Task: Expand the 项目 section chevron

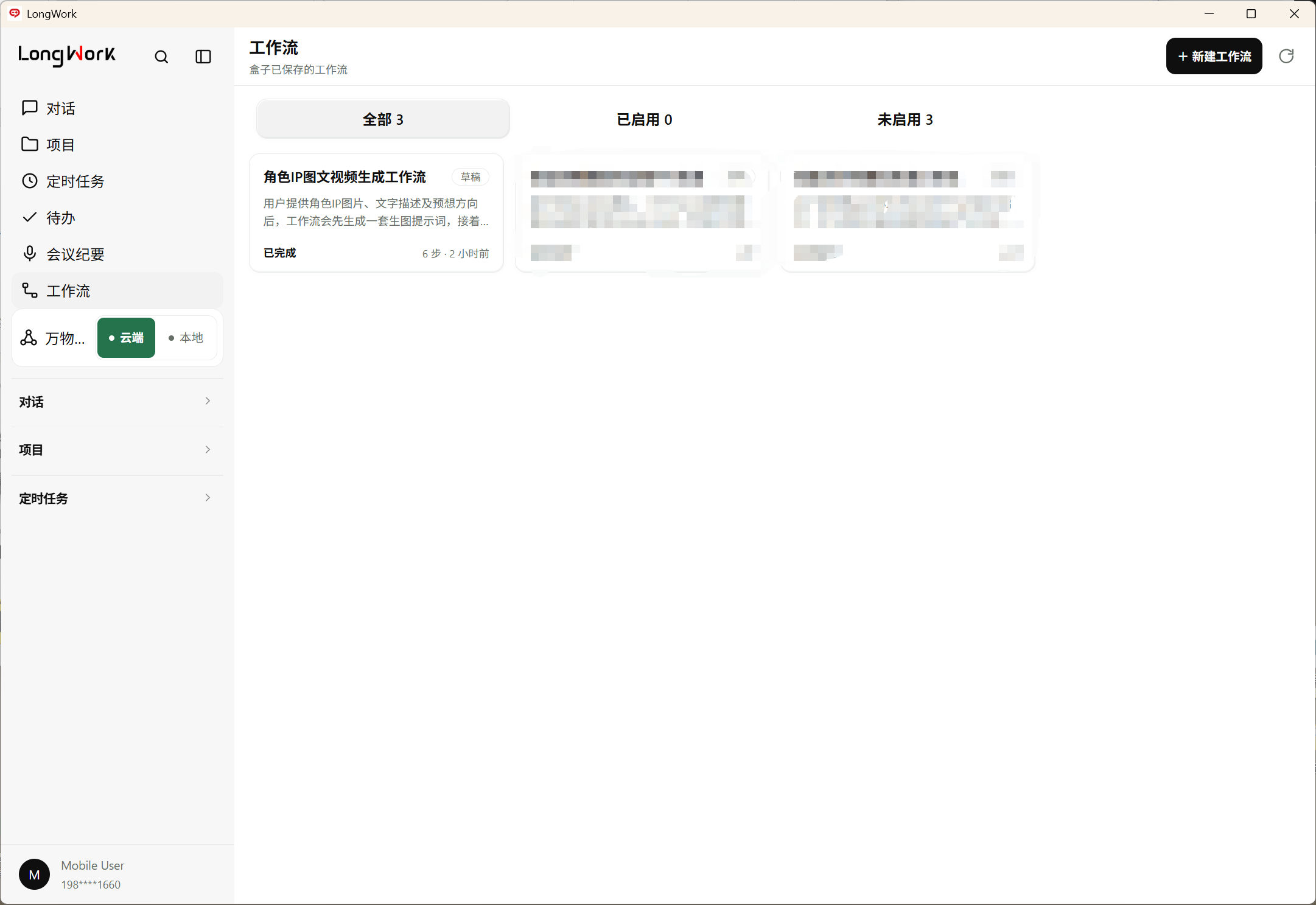Action: pyautogui.click(x=208, y=450)
